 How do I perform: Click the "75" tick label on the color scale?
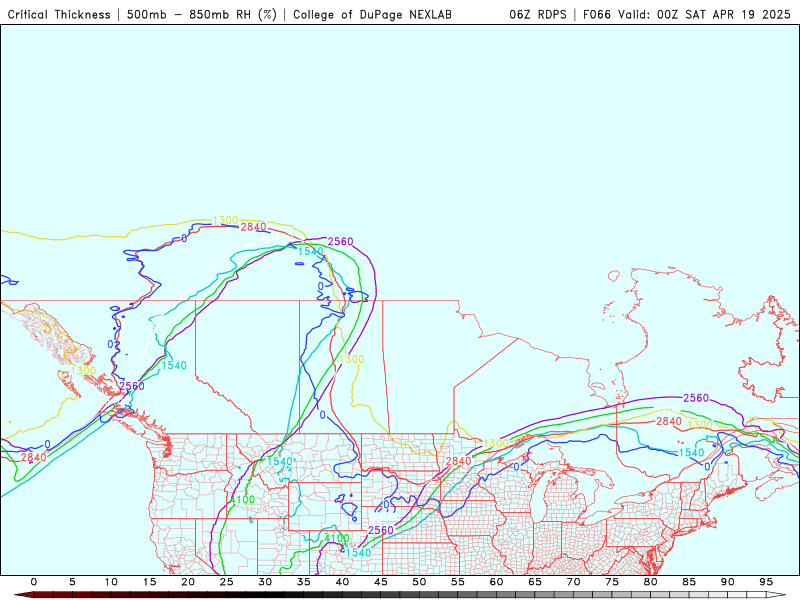click(612, 582)
